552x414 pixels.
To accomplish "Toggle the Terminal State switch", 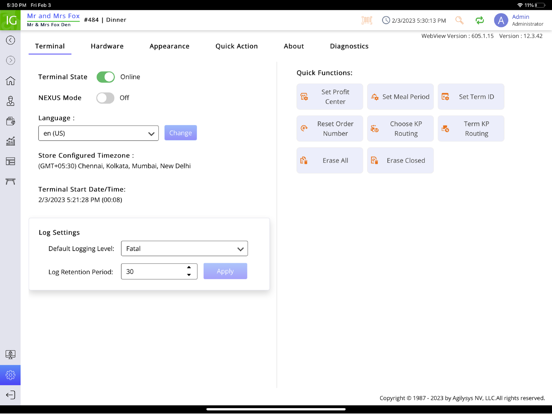I will 106,77.
